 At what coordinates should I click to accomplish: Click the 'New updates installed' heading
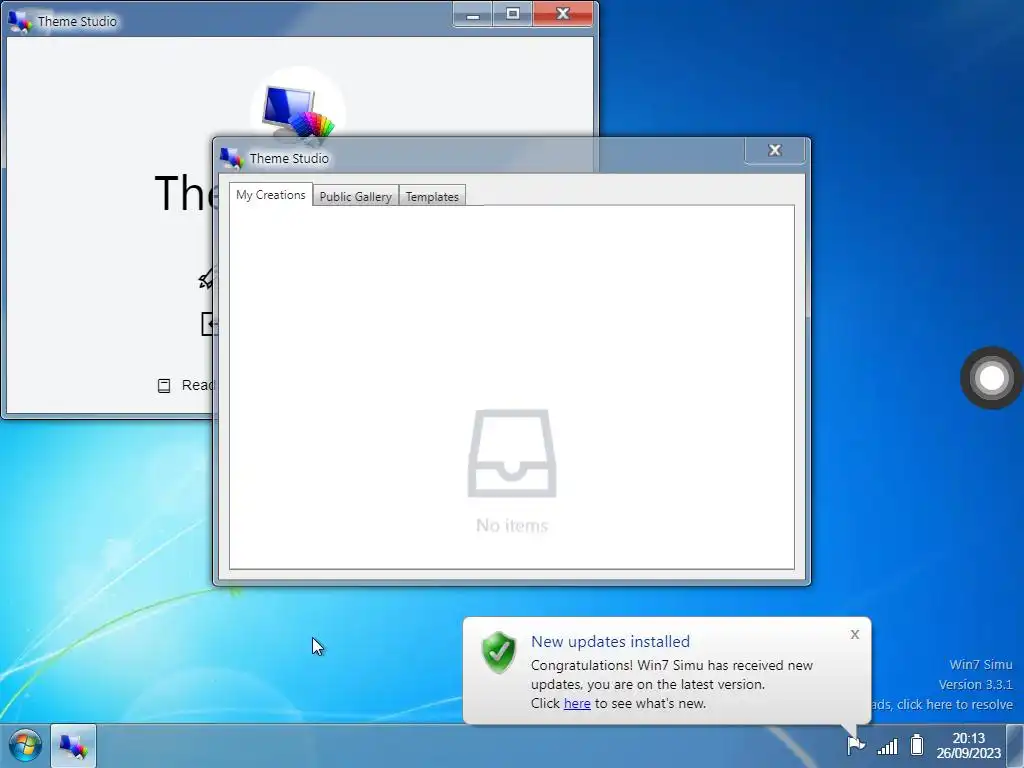point(610,641)
